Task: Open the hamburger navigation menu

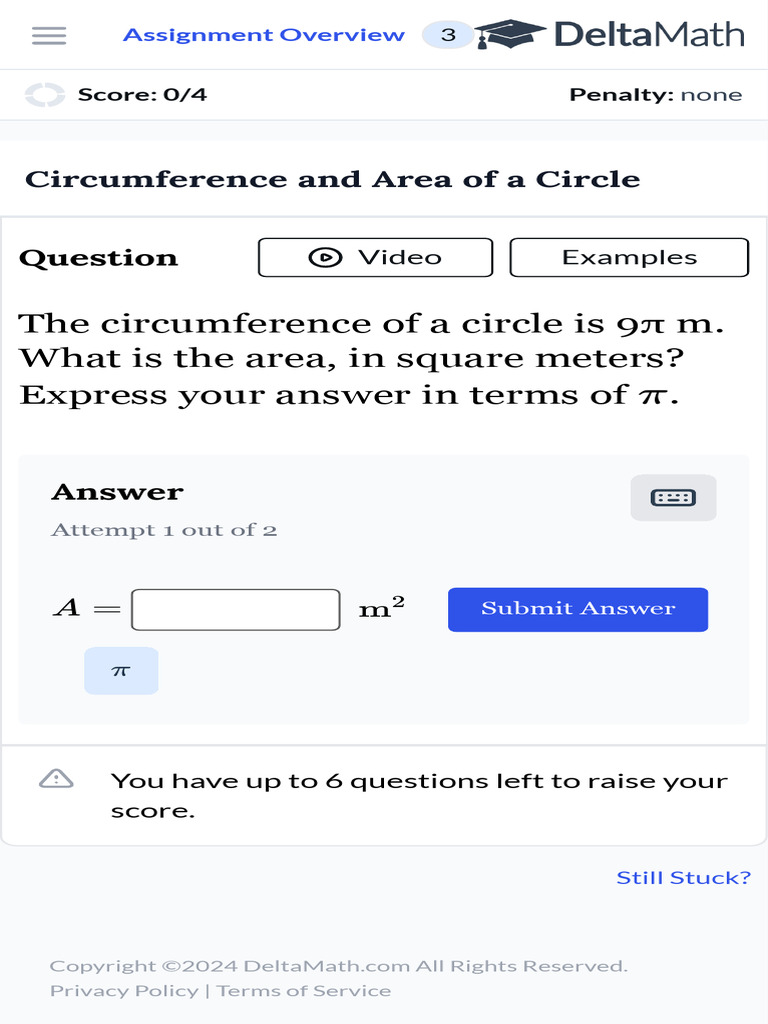Action: (x=49, y=35)
